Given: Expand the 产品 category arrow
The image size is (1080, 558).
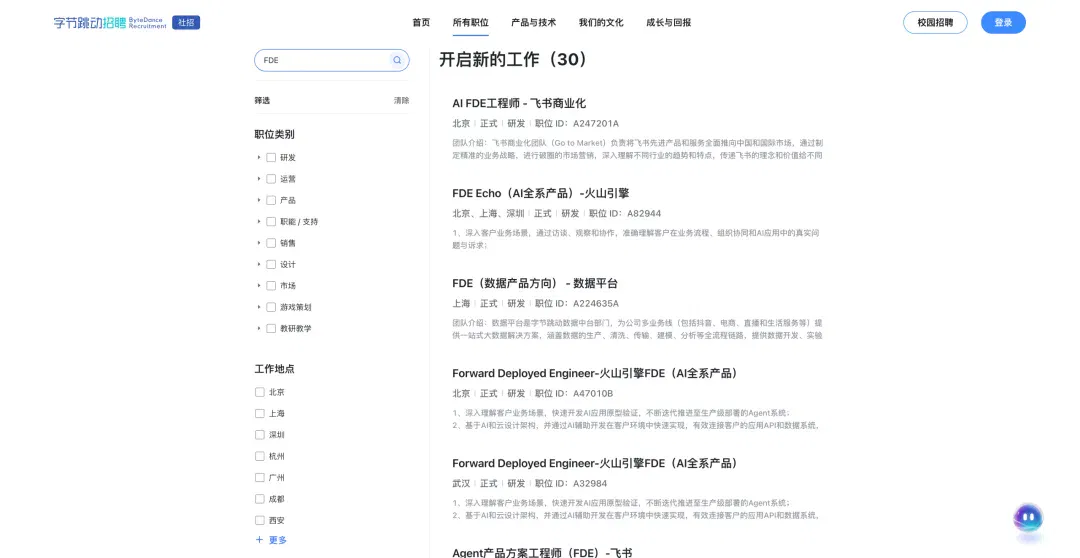Looking at the screenshot, I should pos(259,200).
